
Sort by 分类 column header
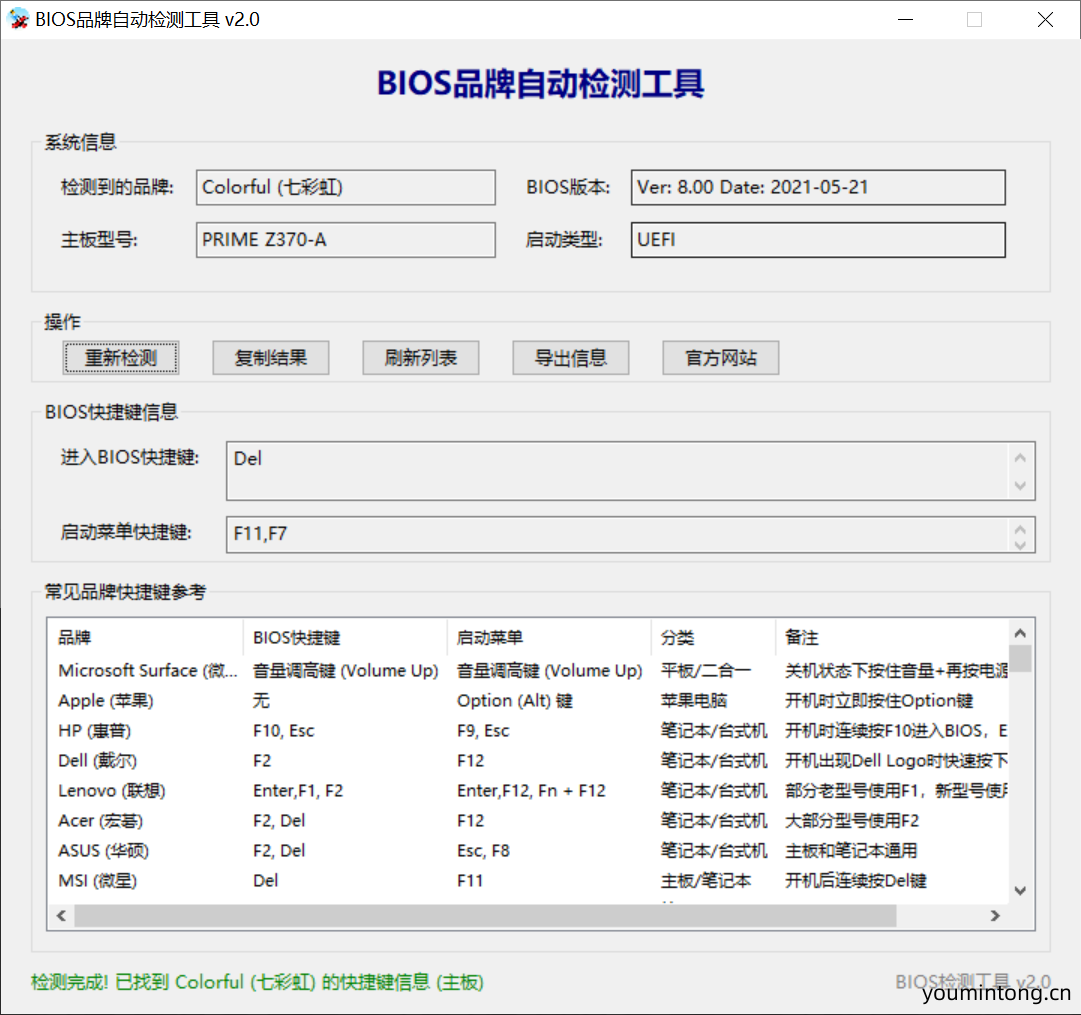(714, 638)
